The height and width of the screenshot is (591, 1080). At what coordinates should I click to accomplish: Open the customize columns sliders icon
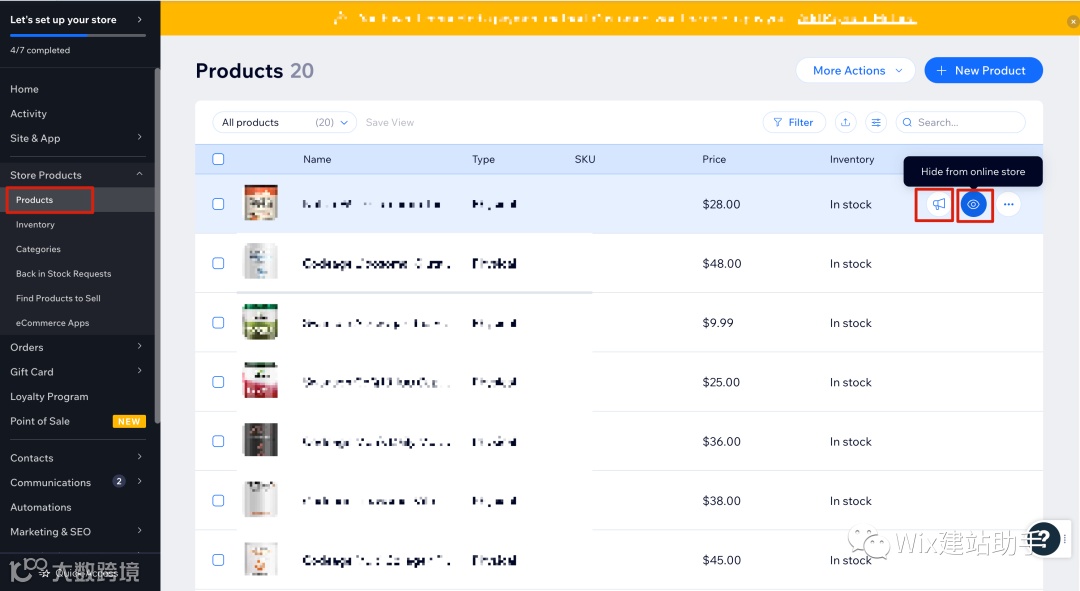pyautogui.click(x=876, y=122)
